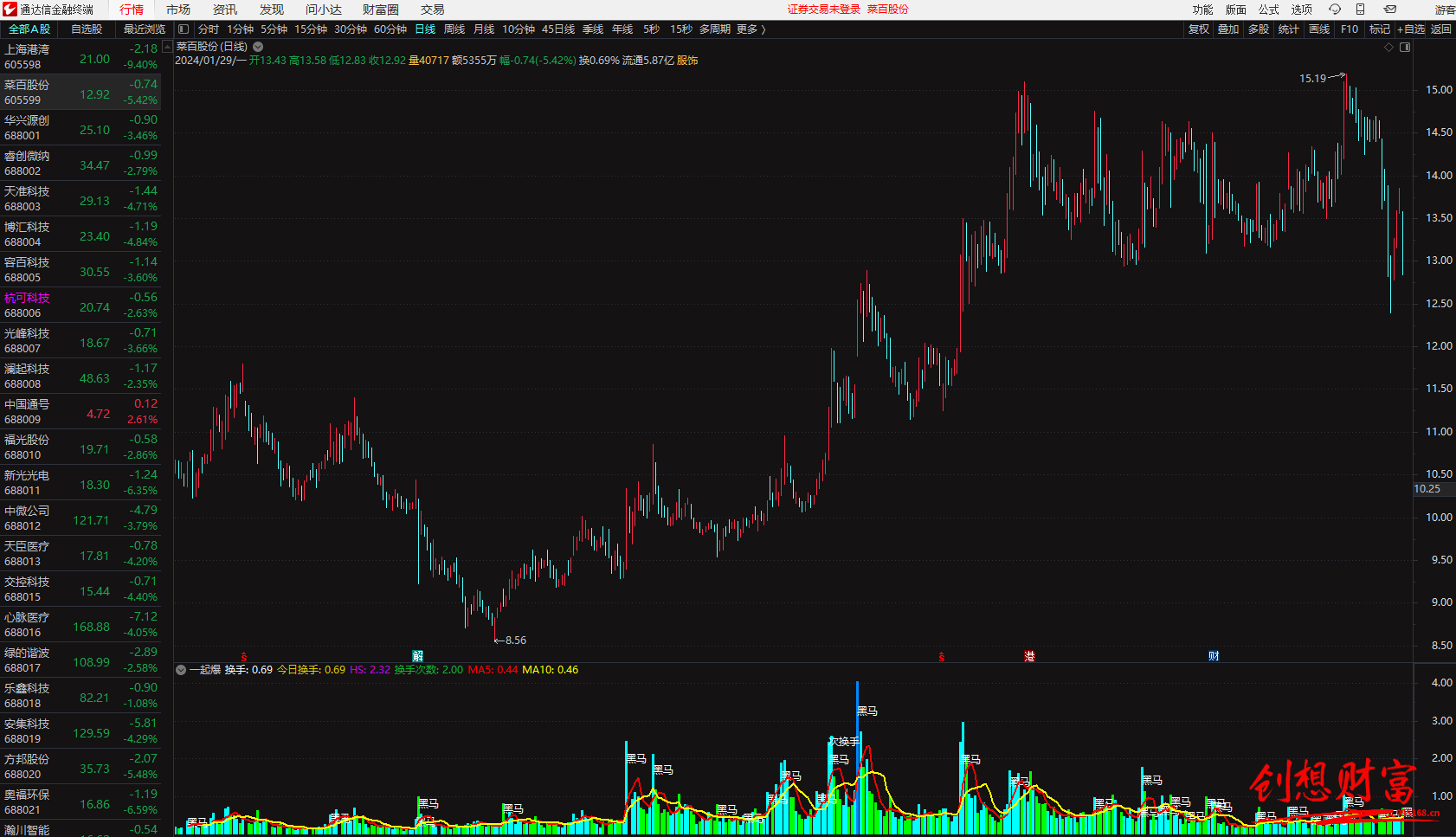
Task: Switch chart to 年线 period
Action: [622, 29]
